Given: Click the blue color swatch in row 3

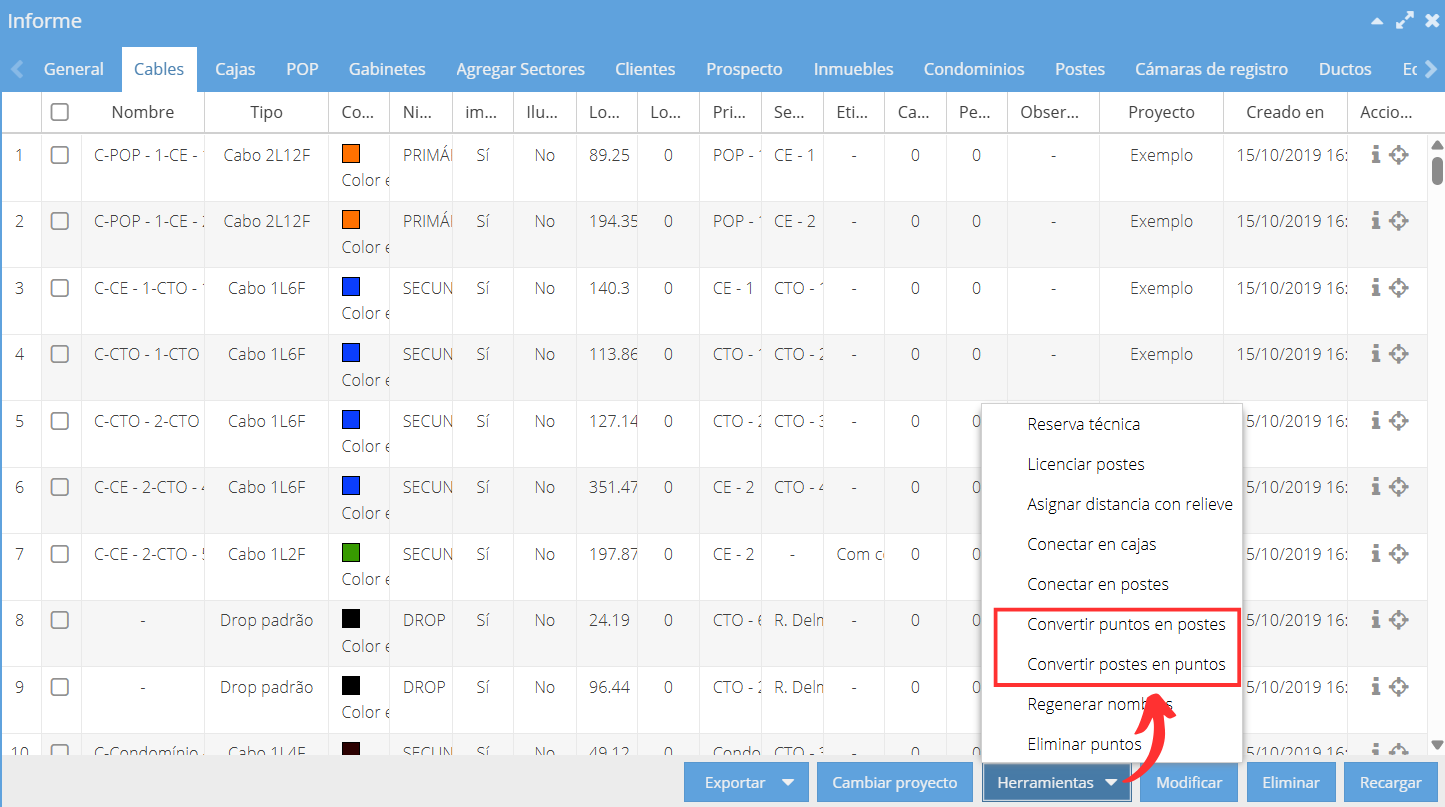Looking at the screenshot, I should (351, 287).
